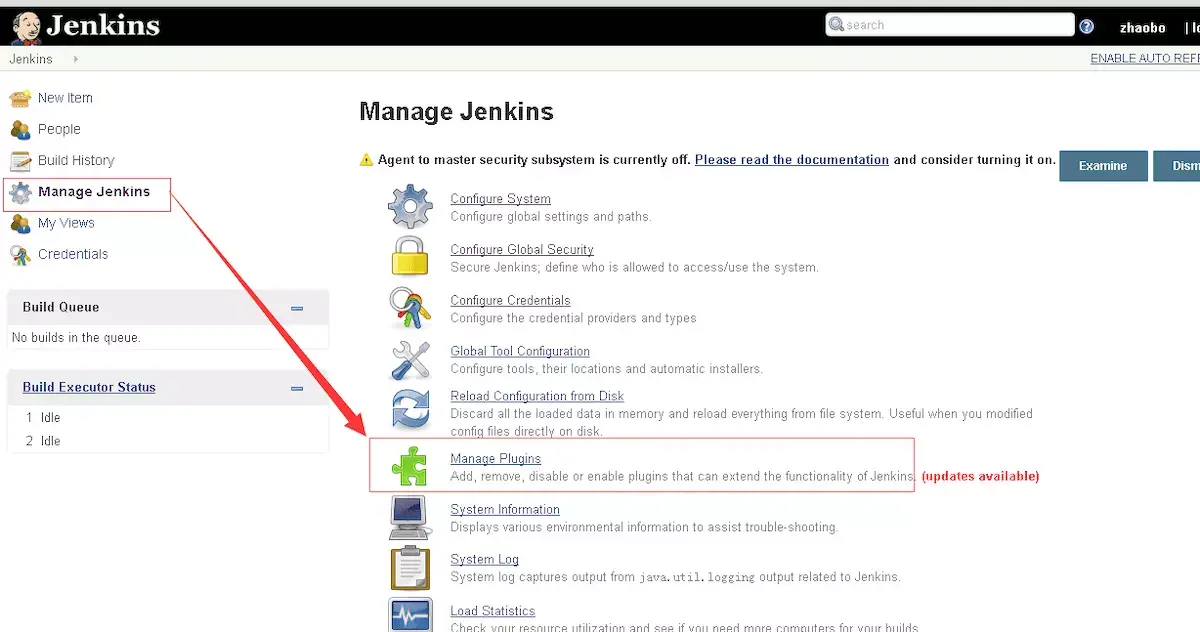The height and width of the screenshot is (632, 1200).
Task: Click the Reload Configuration refresh icon
Action: 410,409
